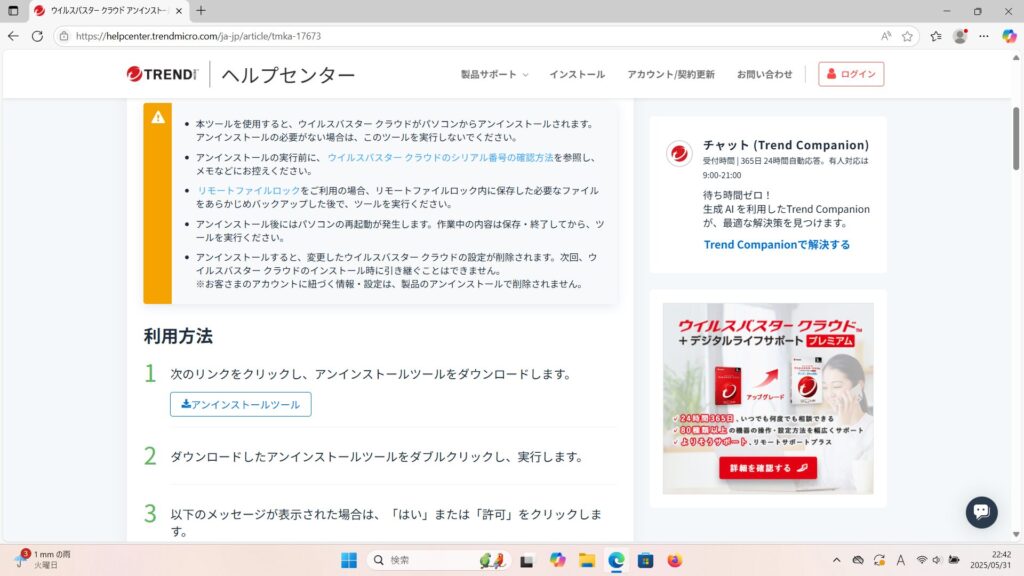1024x576 pixels.
Task: Reload the current page
Action: point(37,36)
